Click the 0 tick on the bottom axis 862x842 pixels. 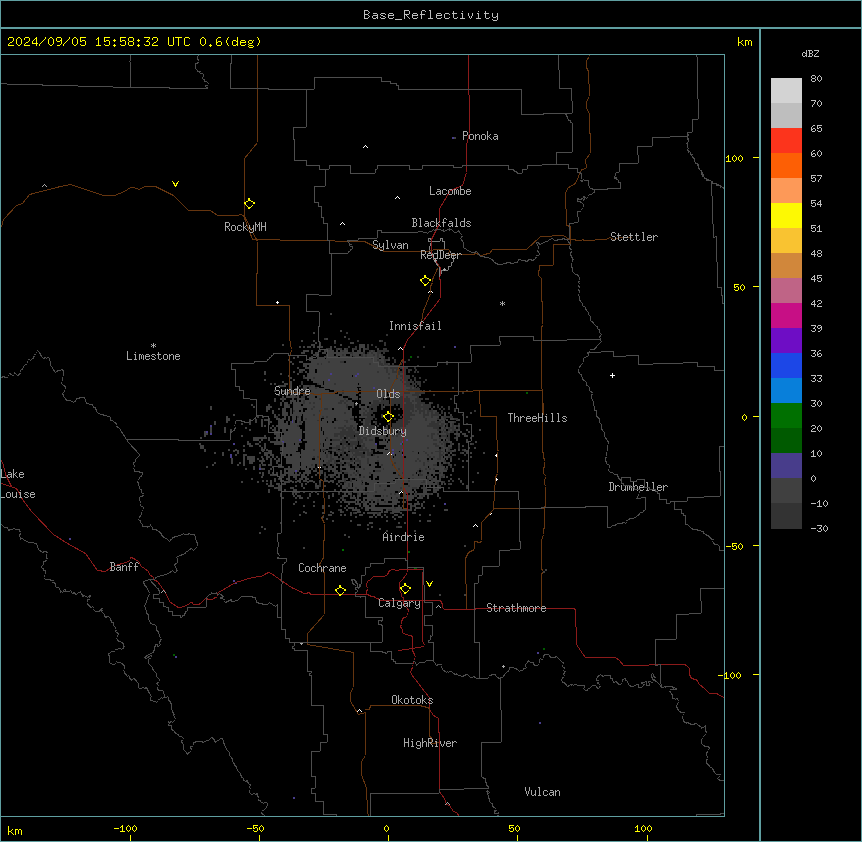coord(386,829)
